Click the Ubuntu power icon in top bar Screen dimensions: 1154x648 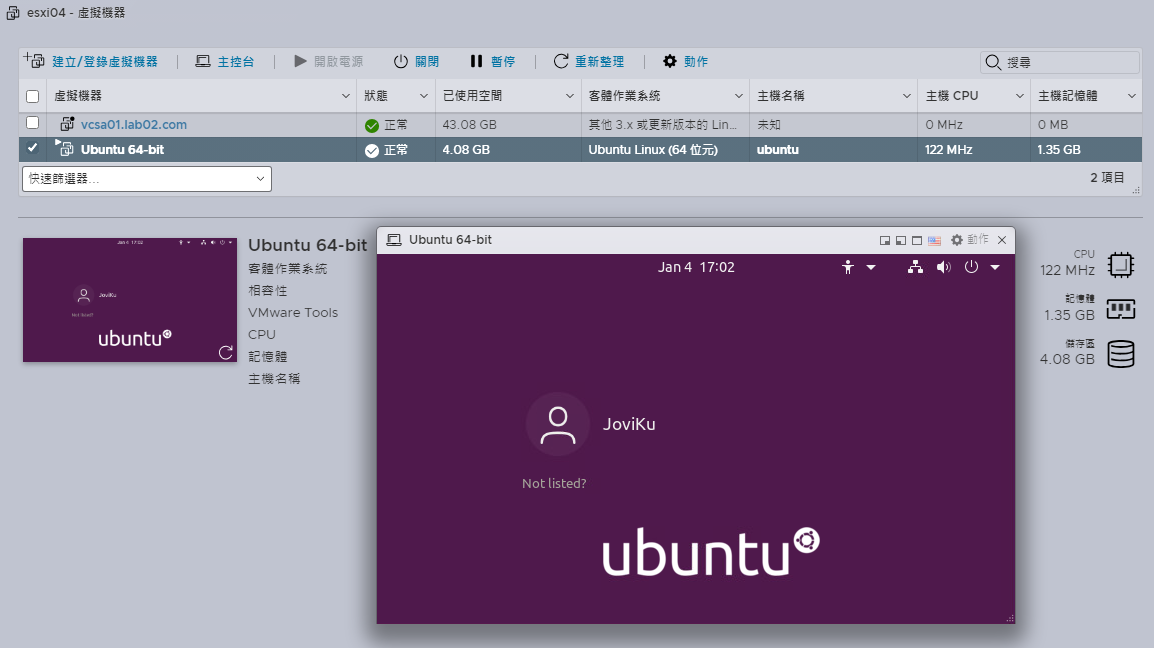[971, 267]
